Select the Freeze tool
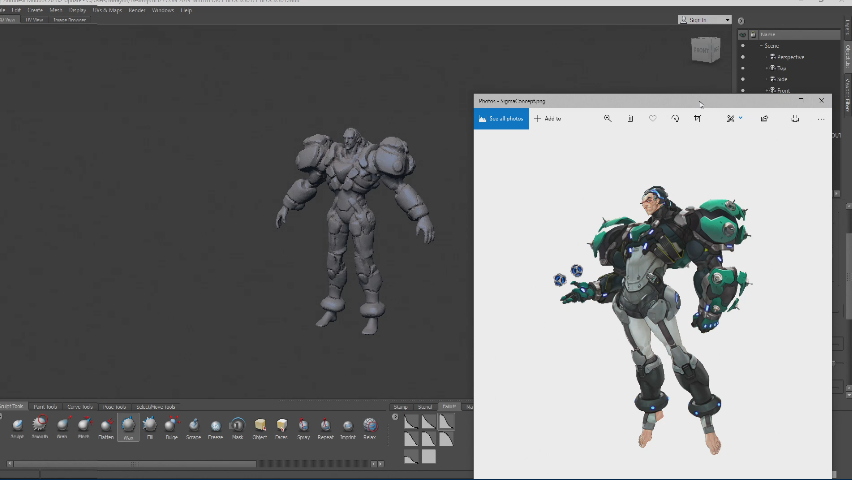The image size is (852, 480). click(x=216, y=427)
